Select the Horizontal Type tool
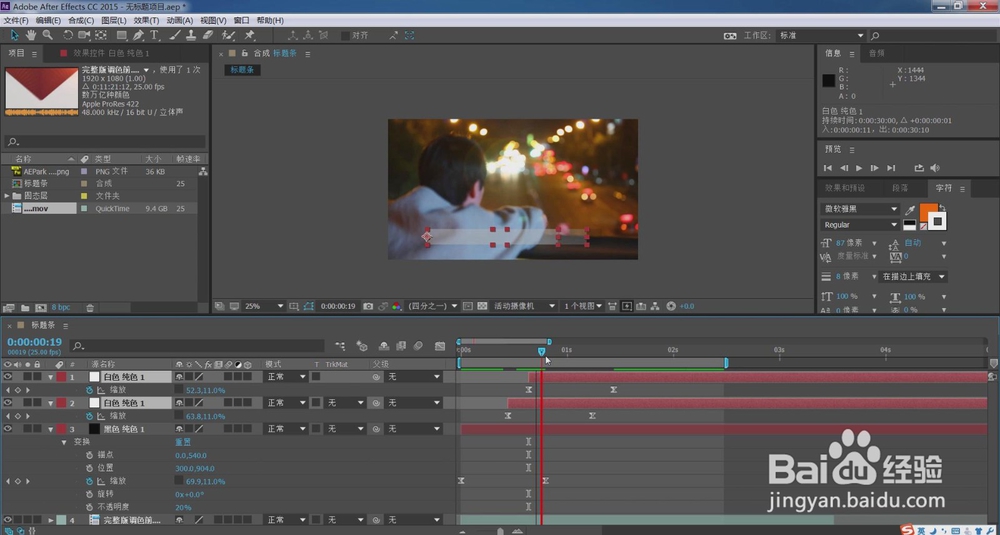The image size is (1000, 535). [154, 35]
